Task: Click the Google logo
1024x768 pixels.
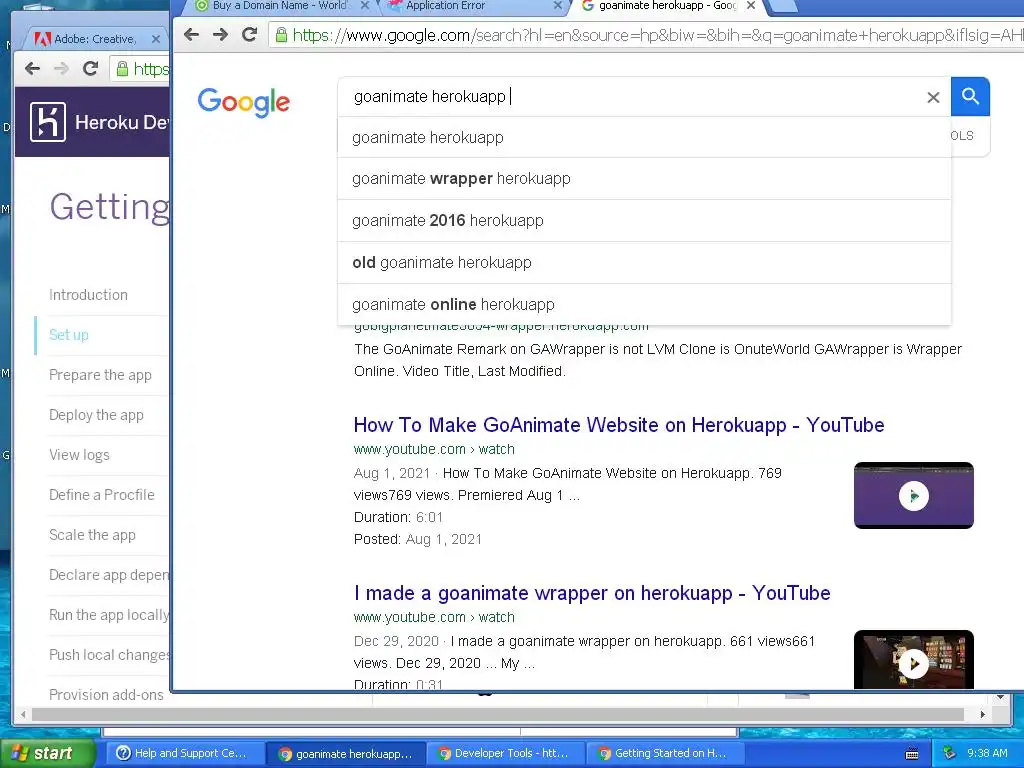Action: coord(244,102)
